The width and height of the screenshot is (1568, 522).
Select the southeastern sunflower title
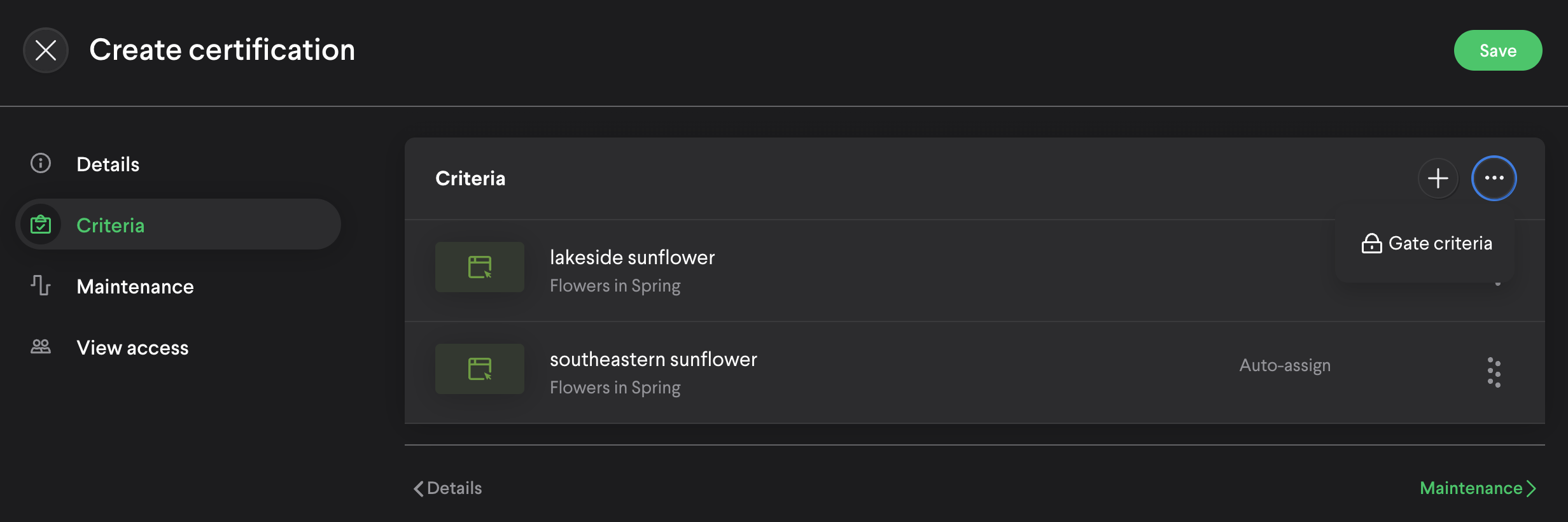tap(653, 359)
